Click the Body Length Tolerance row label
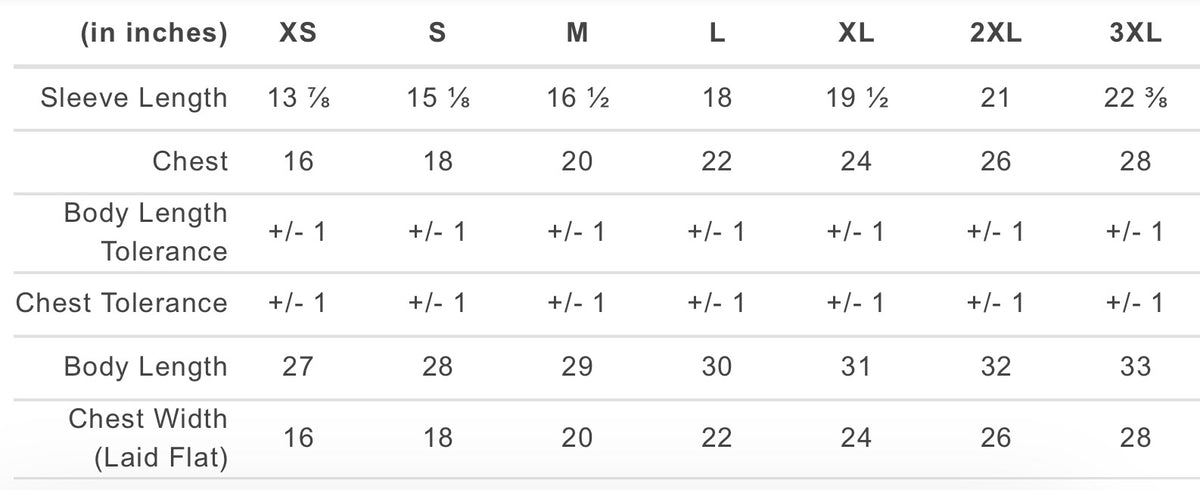The image size is (1200, 490). (145, 232)
